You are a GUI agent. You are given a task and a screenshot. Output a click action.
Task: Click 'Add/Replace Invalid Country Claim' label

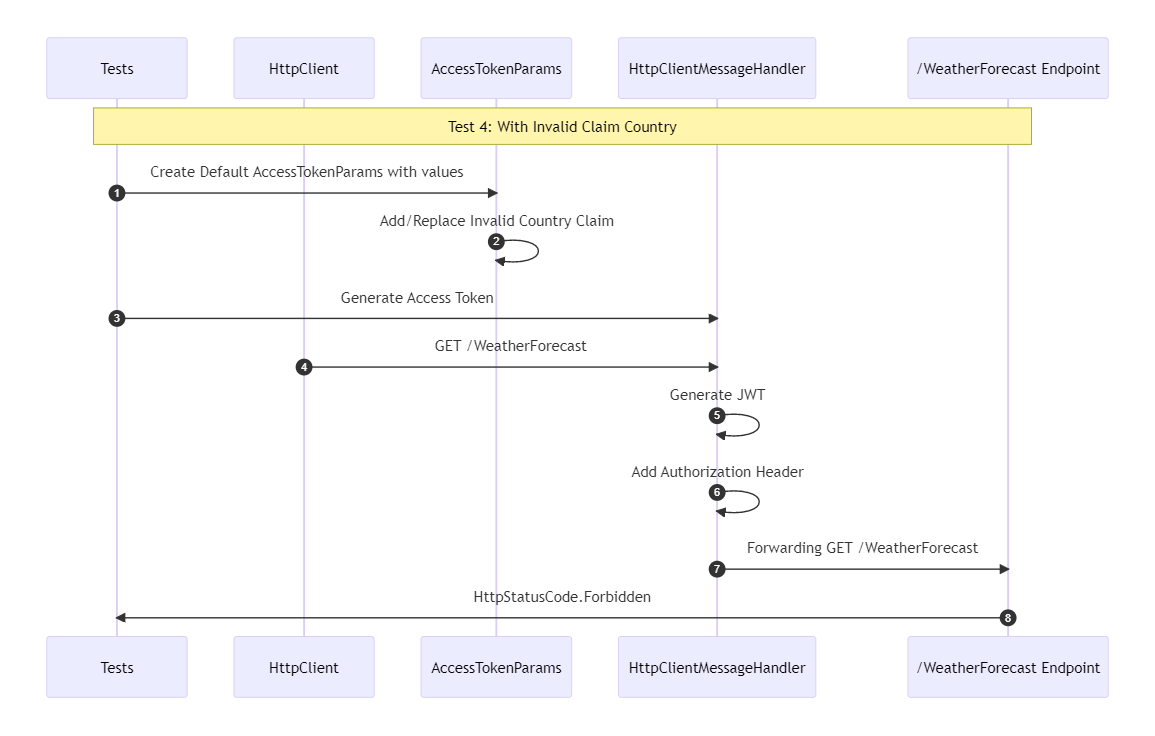point(496,221)
